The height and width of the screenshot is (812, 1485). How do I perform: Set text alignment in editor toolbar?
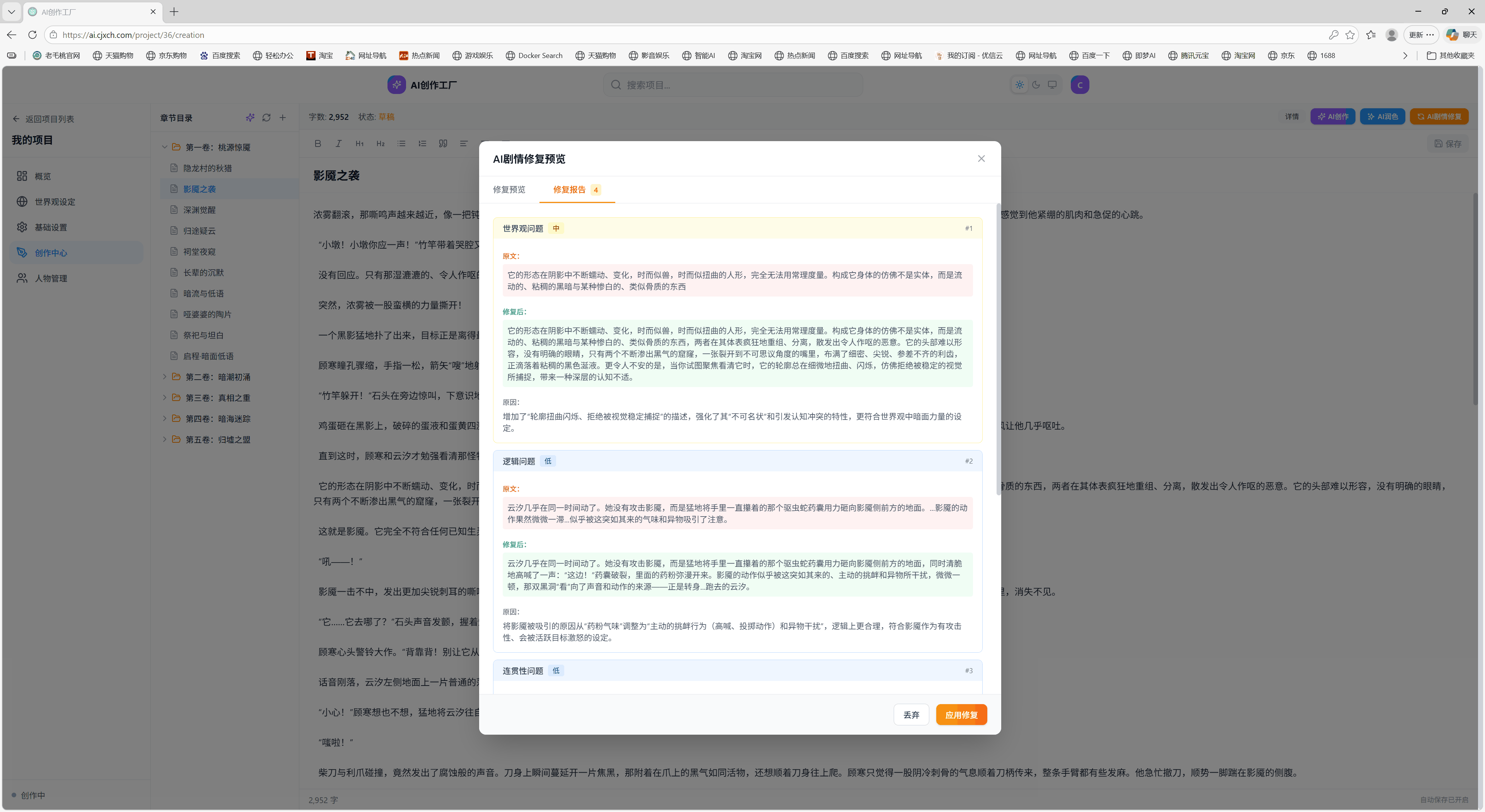point(464,143)
